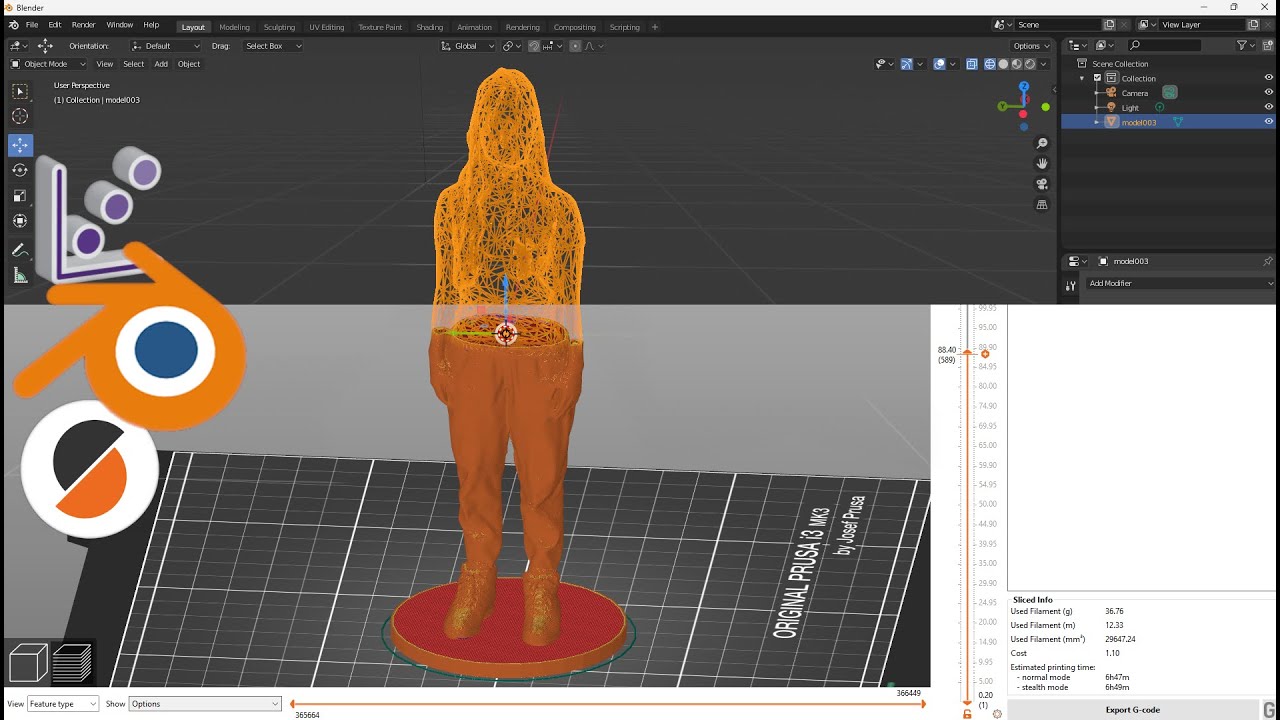Click the Blender logo menu icon
Image resolution: width=1280 pixels, height=720 pixels.
13,25
